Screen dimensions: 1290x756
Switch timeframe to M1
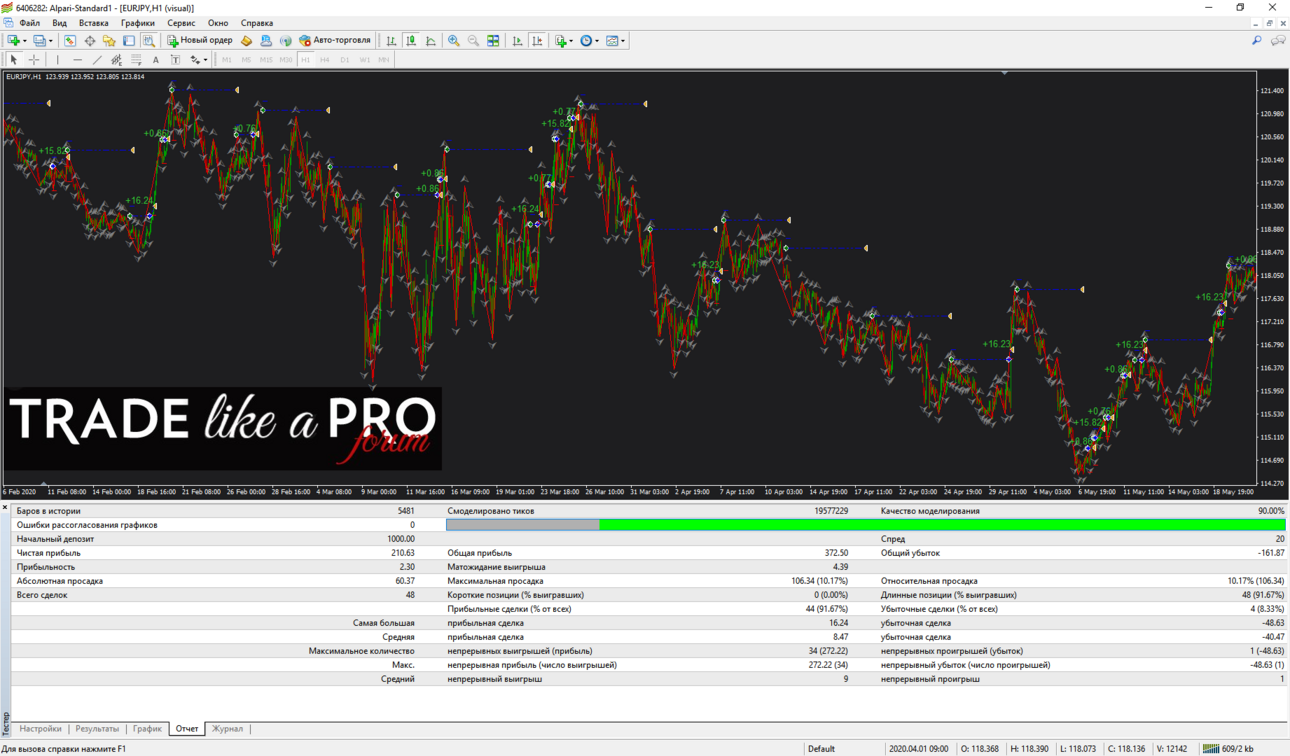pos(227,60)
